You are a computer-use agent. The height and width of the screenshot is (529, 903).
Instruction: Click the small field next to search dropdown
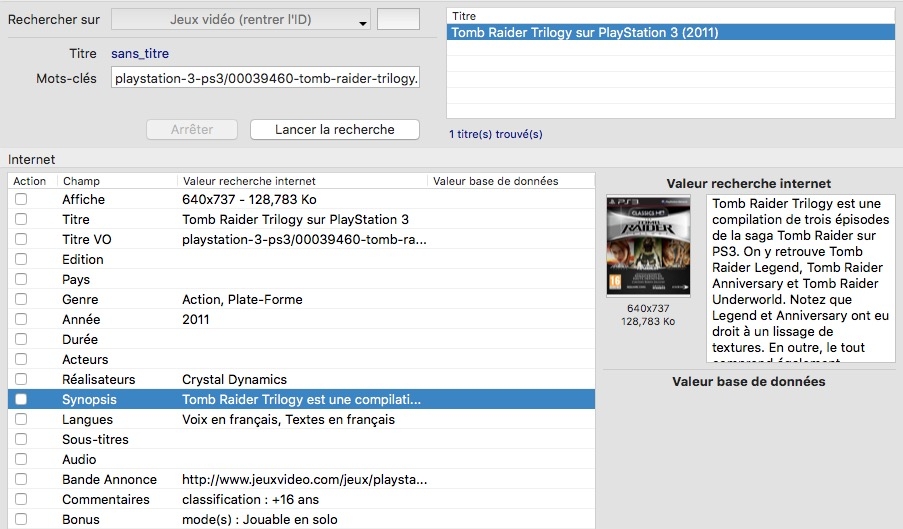tap(397, 20)
